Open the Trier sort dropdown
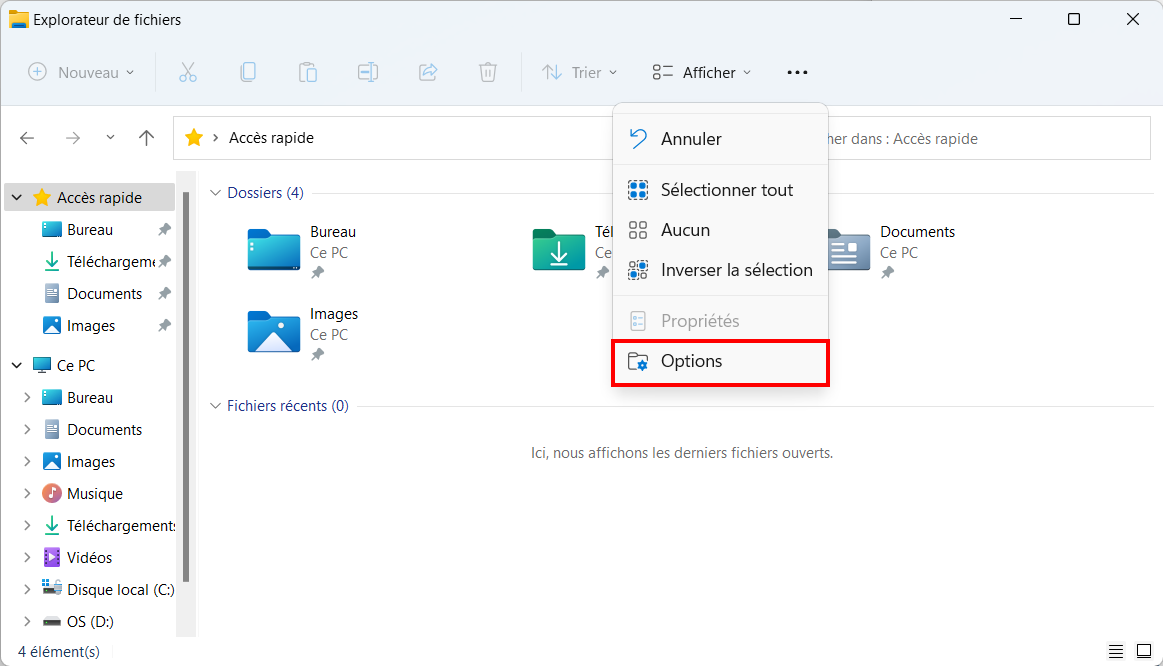Image resolution: width=1163 pixels, height=666 pixels. pyautogui.click(x=579, y=72)
